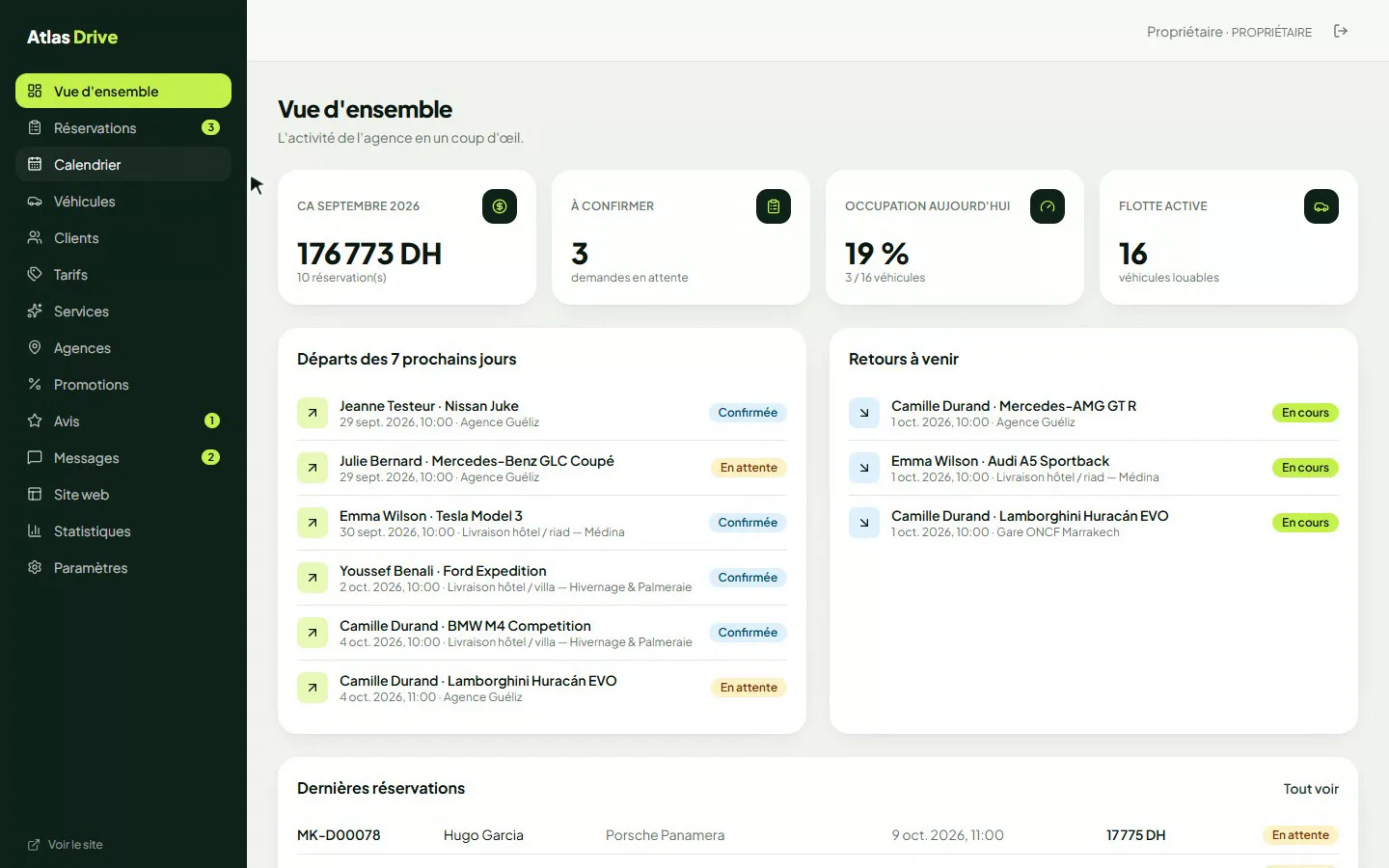
Task: Open the Réservations menu item
Action: pos(123,127)
